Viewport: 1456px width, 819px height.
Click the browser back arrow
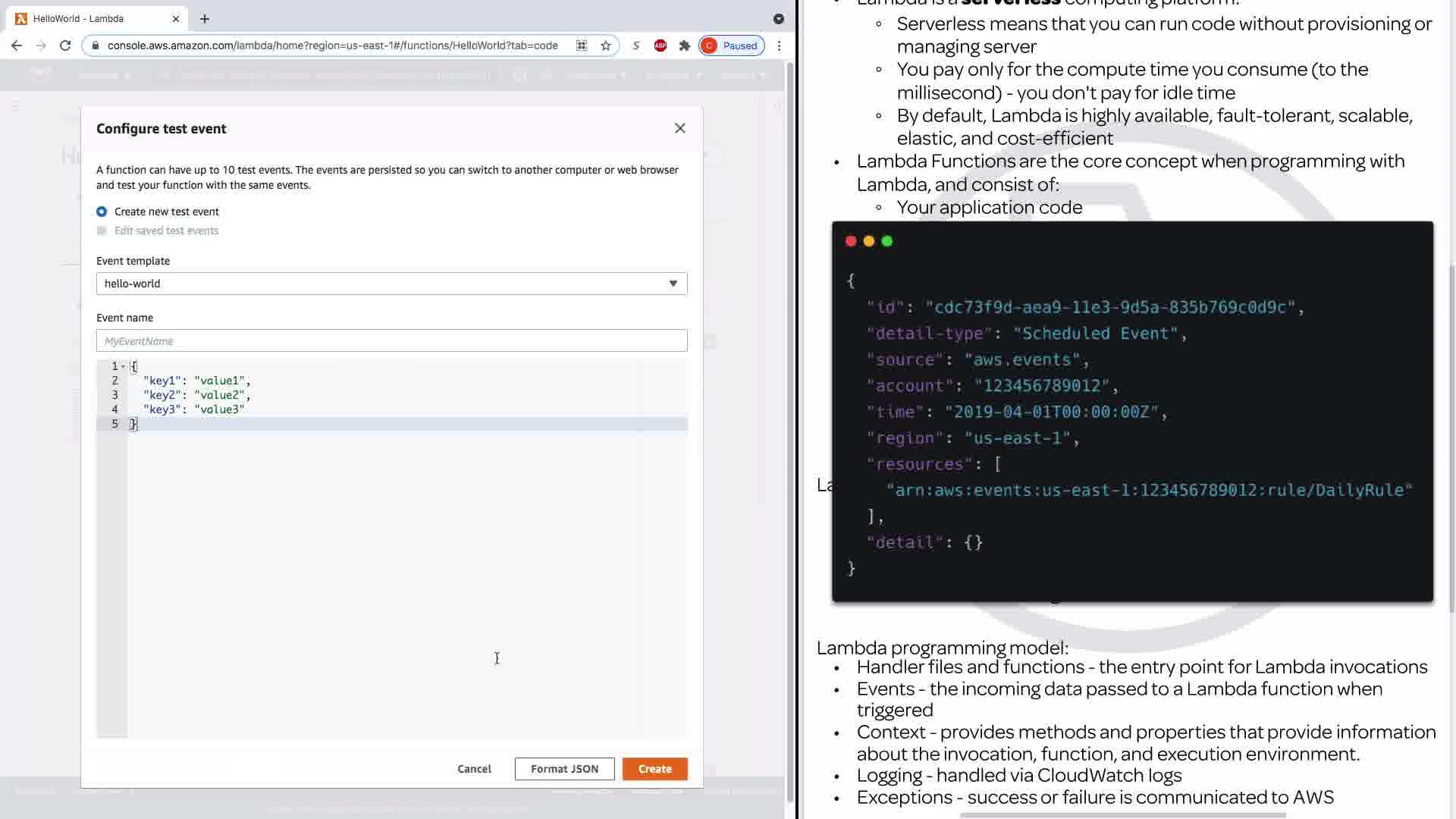tap(17, 45)
